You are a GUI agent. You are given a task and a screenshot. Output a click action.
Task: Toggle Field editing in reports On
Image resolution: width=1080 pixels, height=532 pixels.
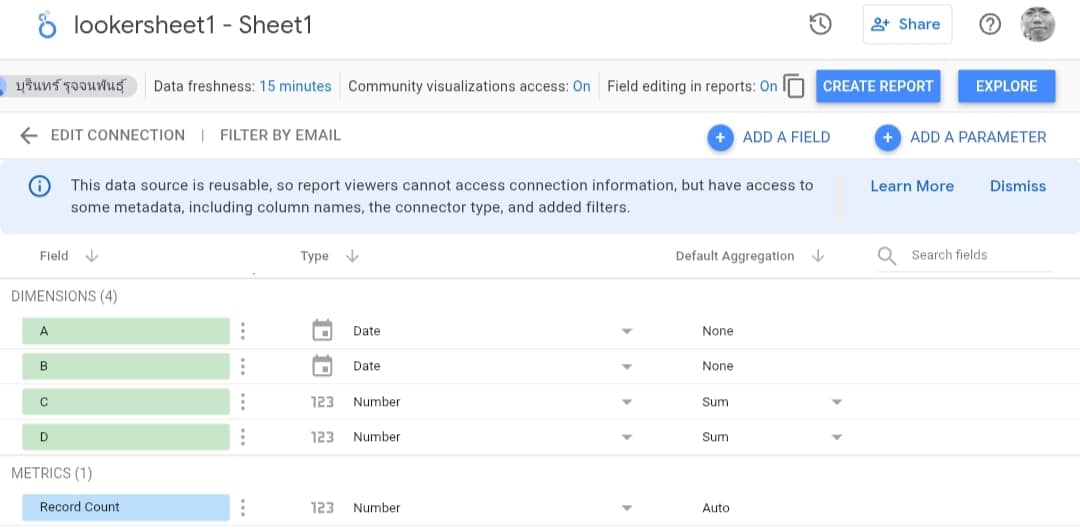tap(768, 87)
